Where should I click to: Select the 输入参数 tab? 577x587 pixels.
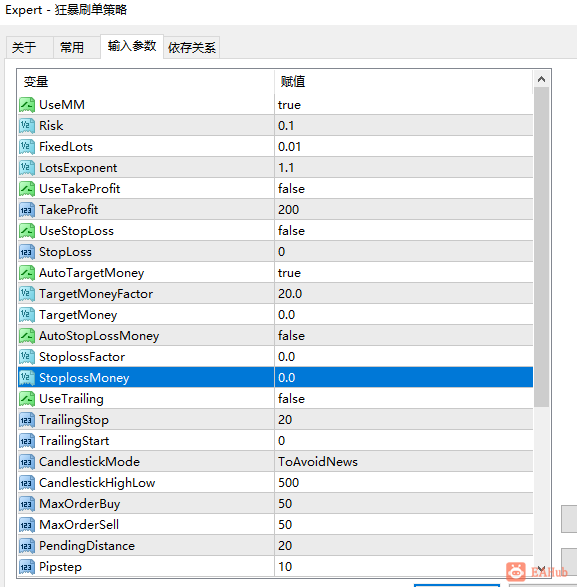tap(132, 46)
